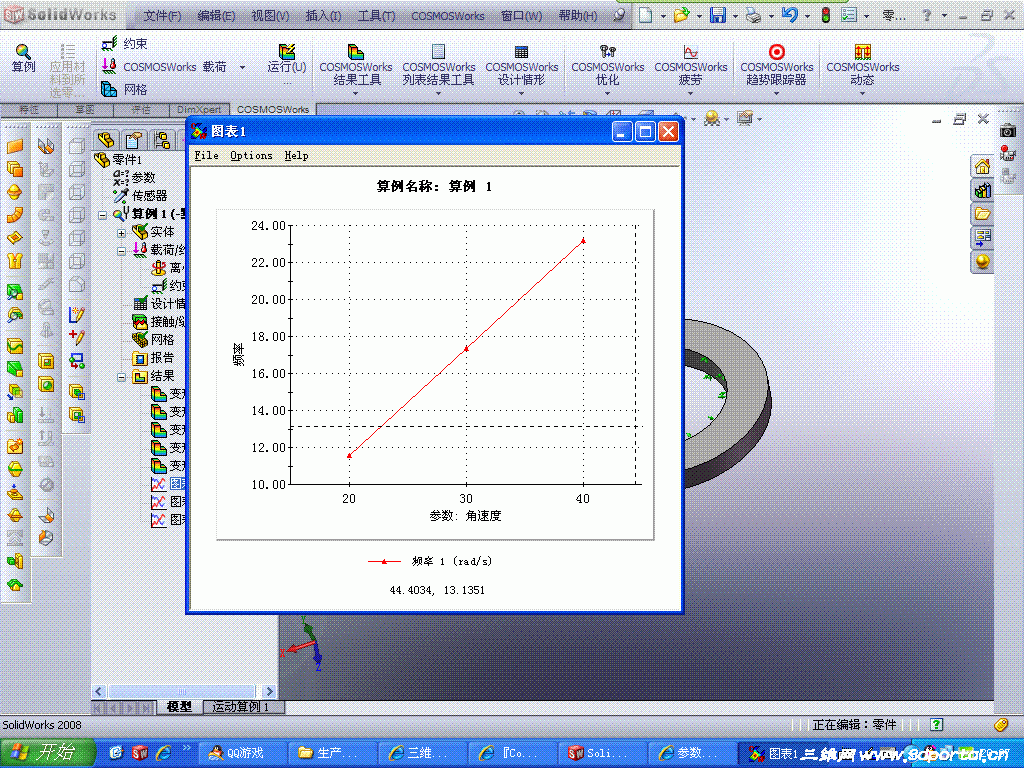The width and height of the screenshot is (1024, 768).
Task: Collapse the 载荷 (Loads) tree node
Action: [x=121, y=250]
